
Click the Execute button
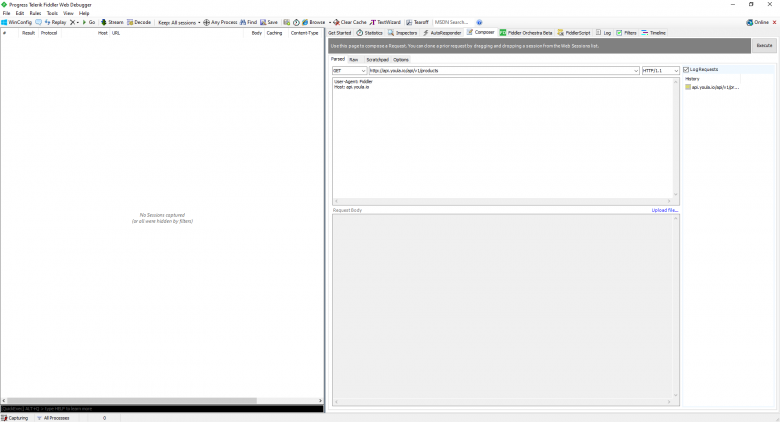click(x=764, y=46)
